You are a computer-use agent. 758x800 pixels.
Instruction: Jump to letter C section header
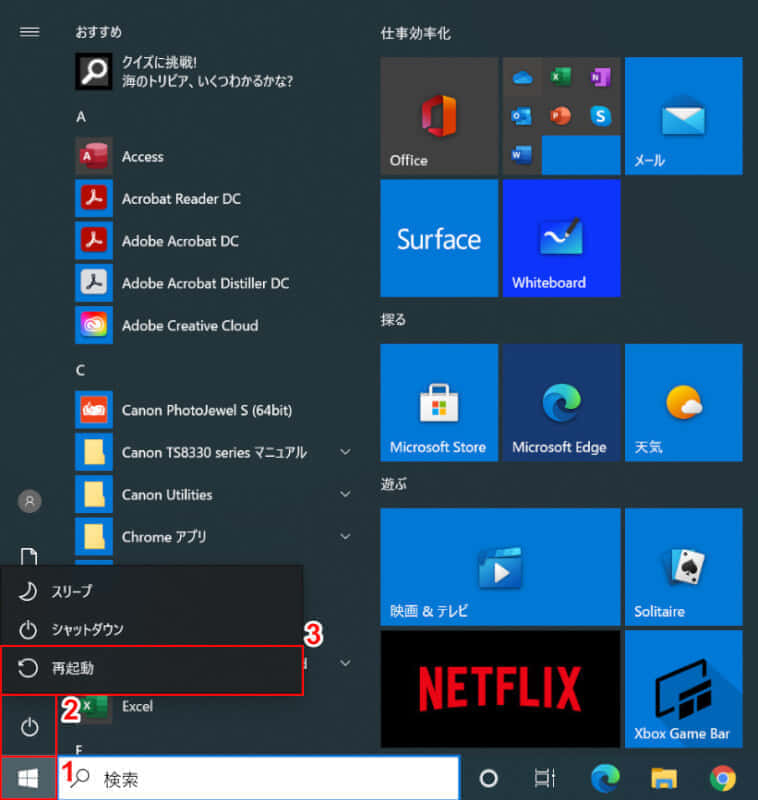(81, 370)
